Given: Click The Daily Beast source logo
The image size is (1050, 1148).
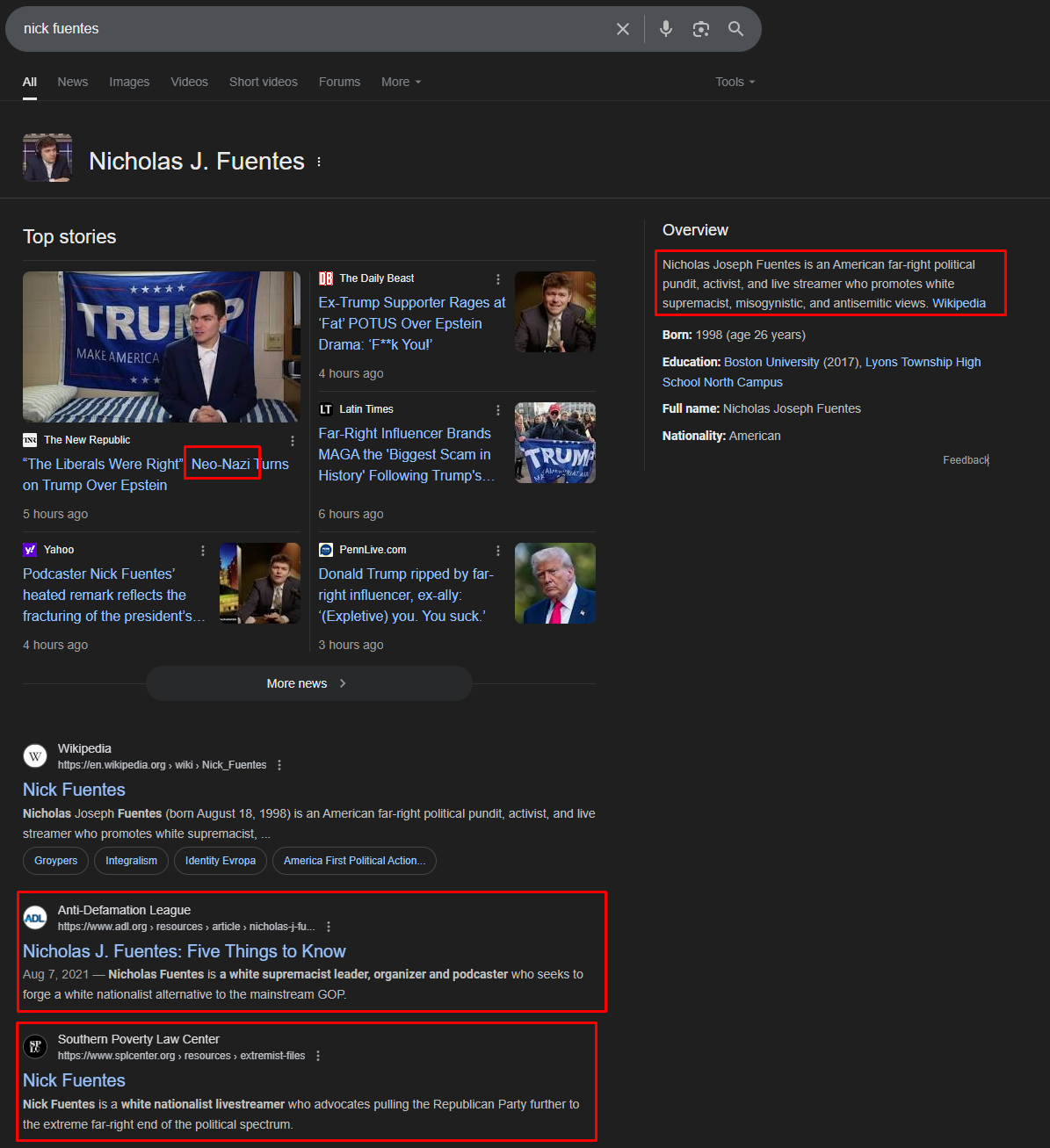Looking at the screenshot, I should click(326, 278).
